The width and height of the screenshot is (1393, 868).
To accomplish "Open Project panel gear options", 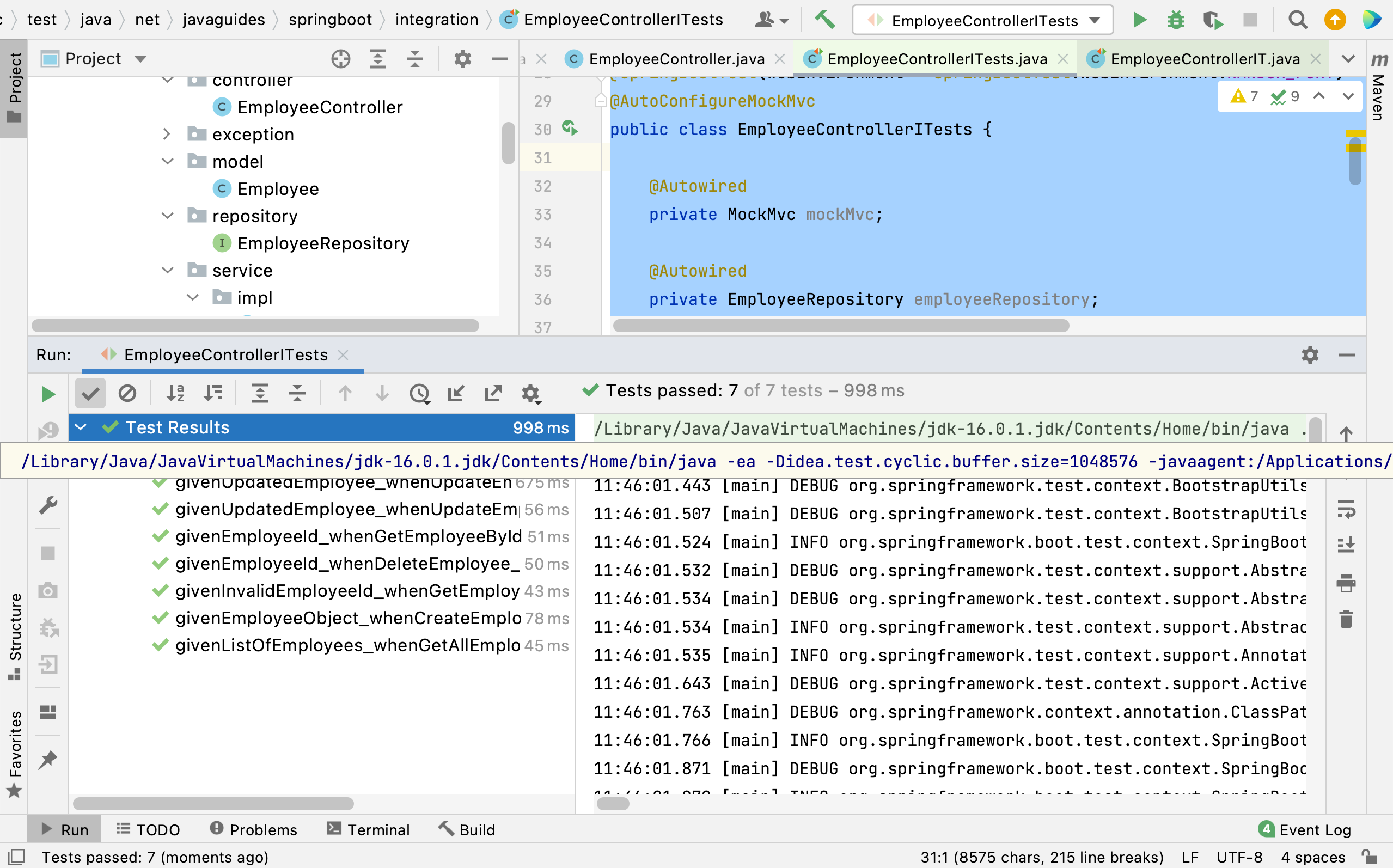I will click(x=463, y=59).
